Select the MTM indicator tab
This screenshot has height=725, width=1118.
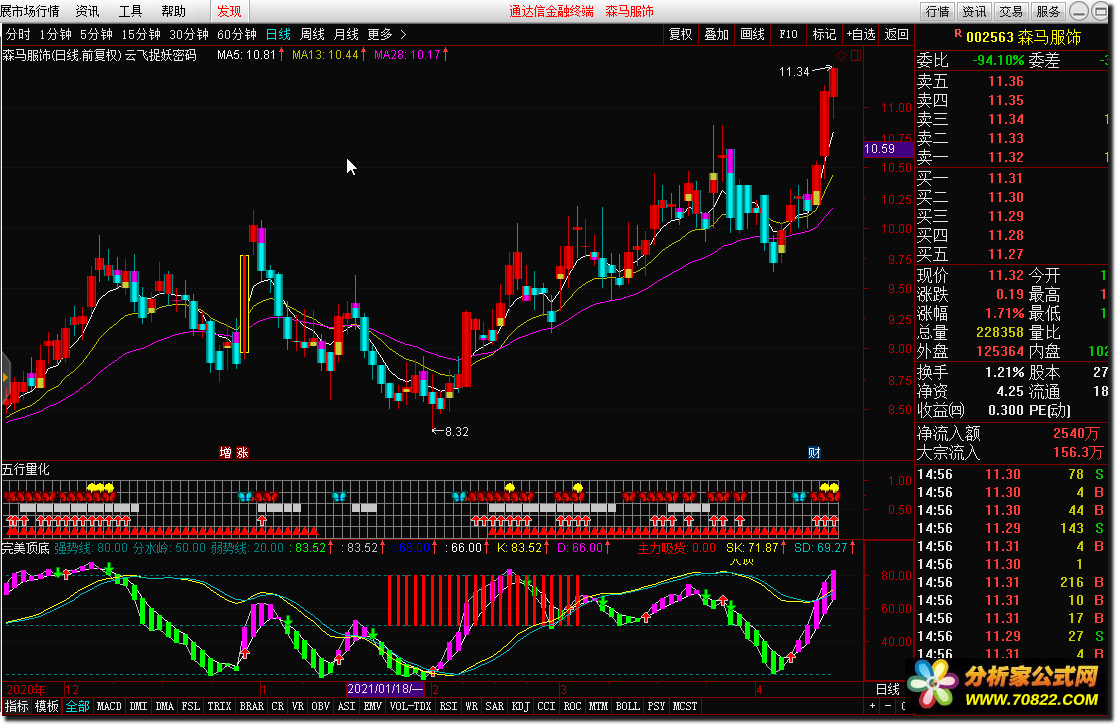[x=599, y=706]
